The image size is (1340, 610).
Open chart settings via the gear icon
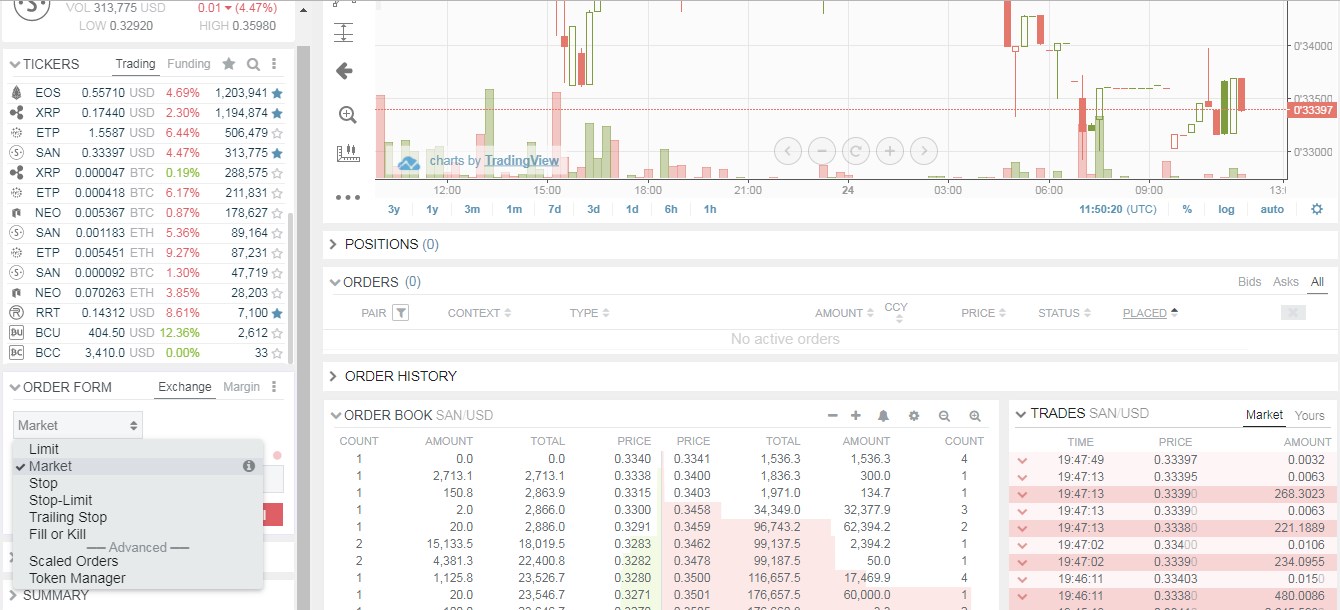click(1317, 209)
